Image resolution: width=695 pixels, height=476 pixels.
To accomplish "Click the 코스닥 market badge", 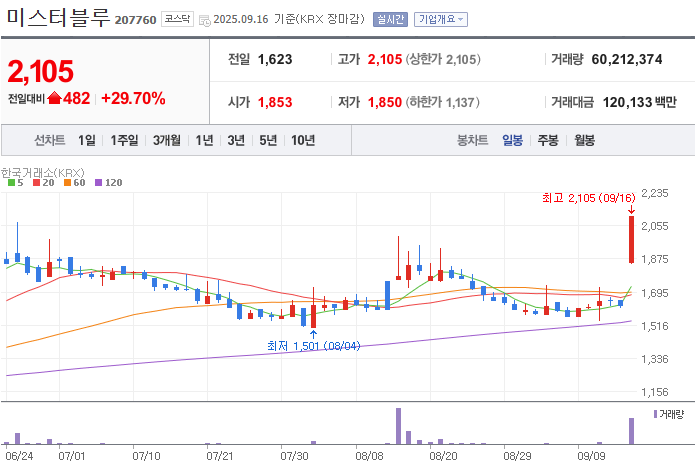I will click(177, 19).
